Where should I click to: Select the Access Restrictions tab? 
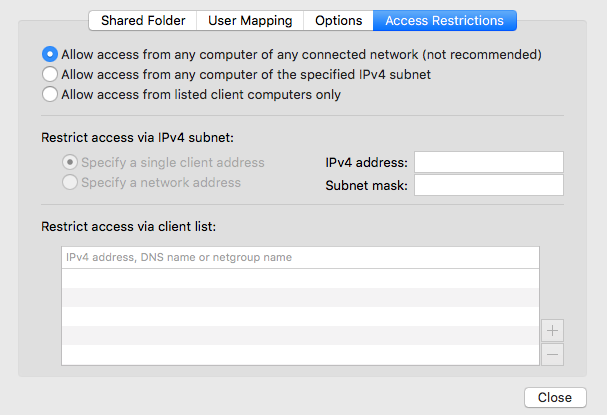tap(444, 21)
